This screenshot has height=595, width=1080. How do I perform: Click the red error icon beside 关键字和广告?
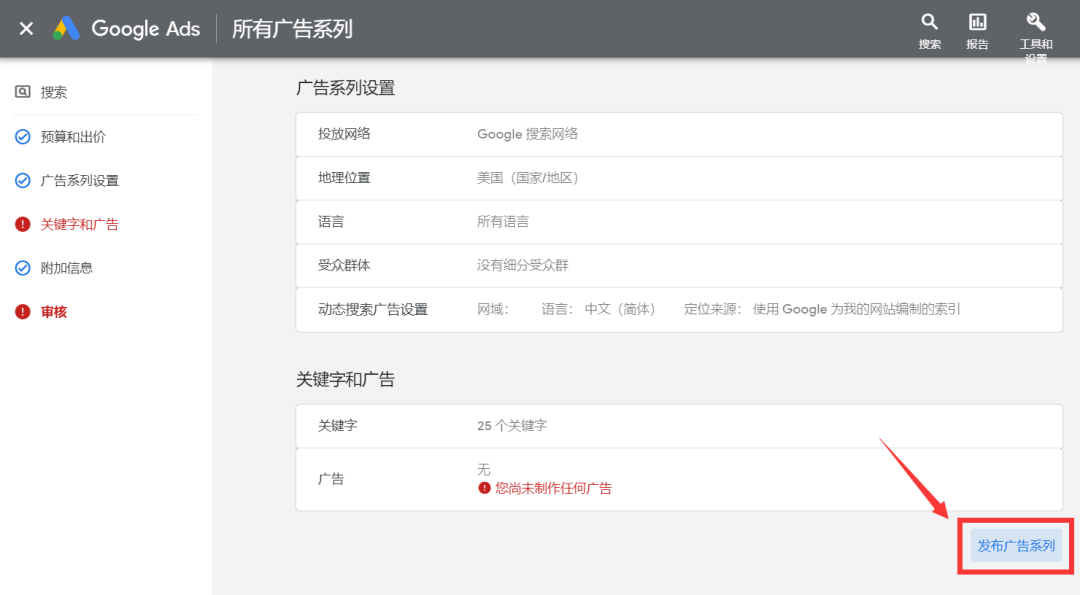pyautogui.click(x=22, y=224)
